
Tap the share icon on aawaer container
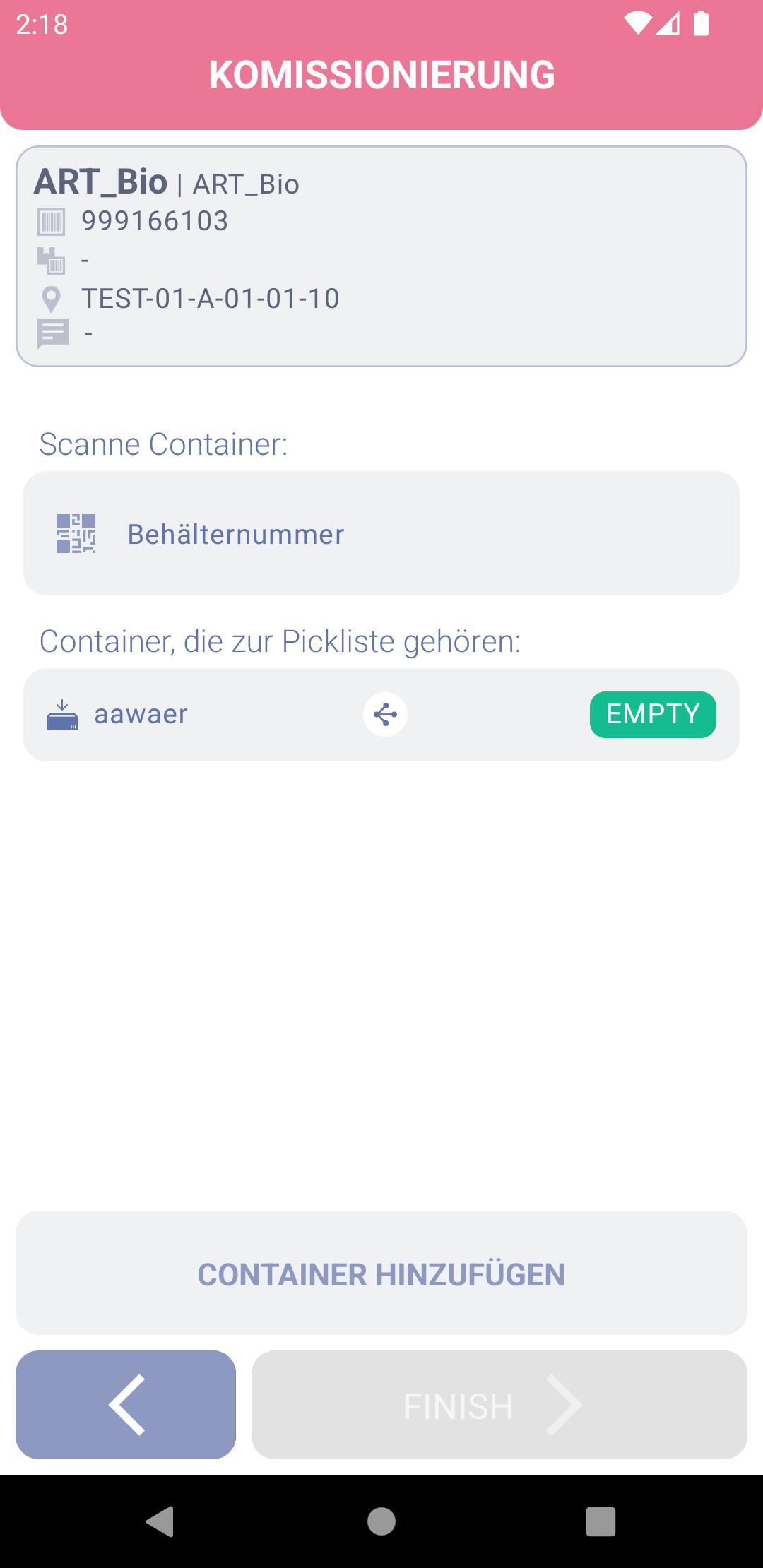[x=385, y=715]
